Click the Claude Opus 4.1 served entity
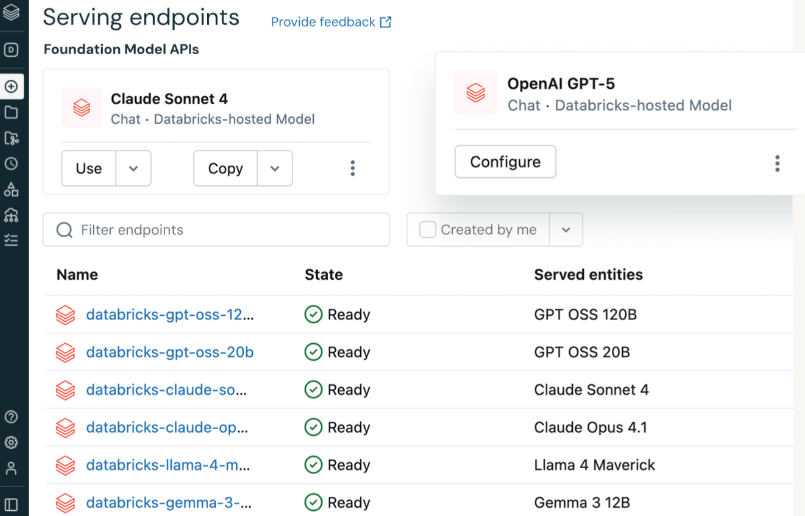 [x=590, y=427]
